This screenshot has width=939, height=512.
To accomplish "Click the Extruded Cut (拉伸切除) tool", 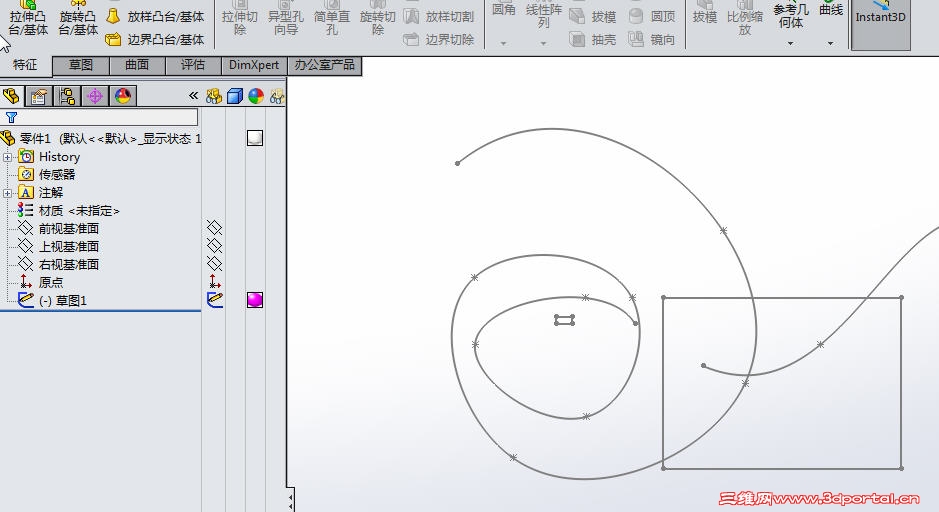I will 240,18.
